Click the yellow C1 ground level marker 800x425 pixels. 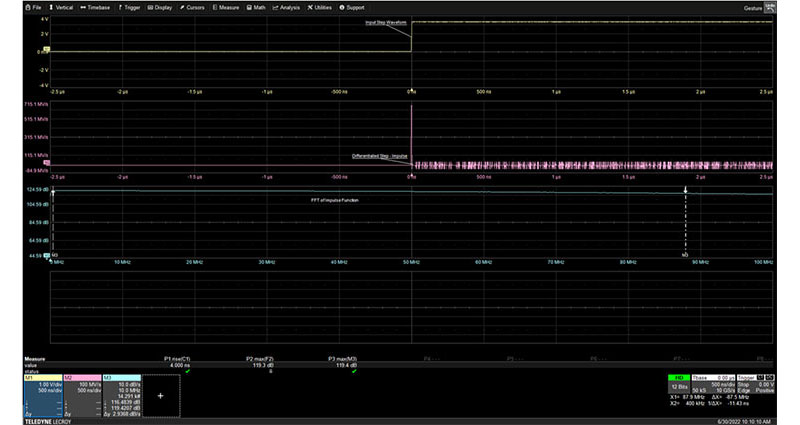(x=46, y=50)
